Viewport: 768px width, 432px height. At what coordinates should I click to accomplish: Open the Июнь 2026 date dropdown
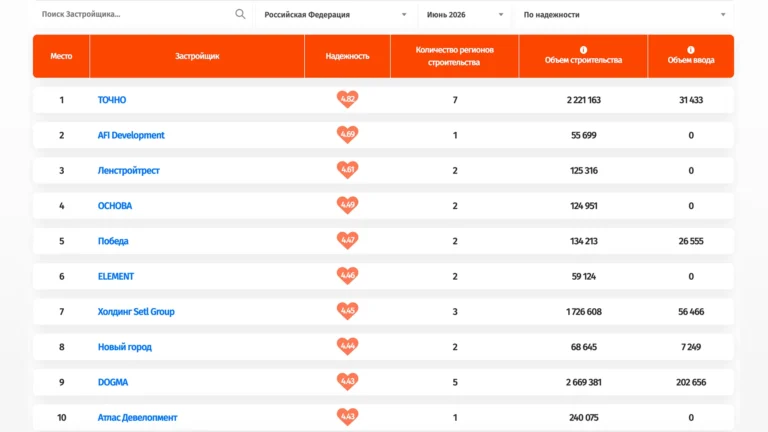[465, 15]
